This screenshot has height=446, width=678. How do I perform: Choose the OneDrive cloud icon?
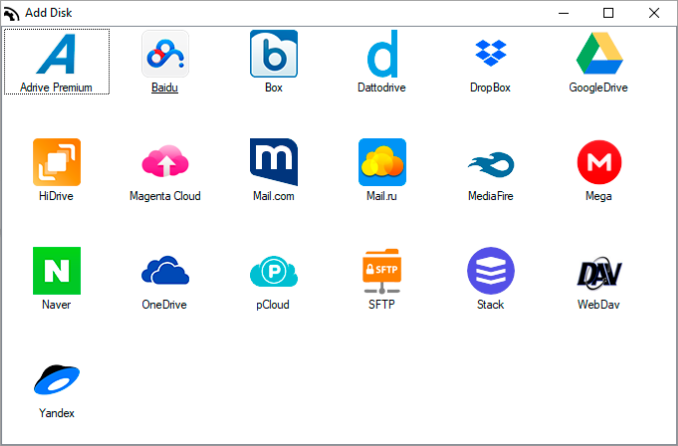(165, 270)
